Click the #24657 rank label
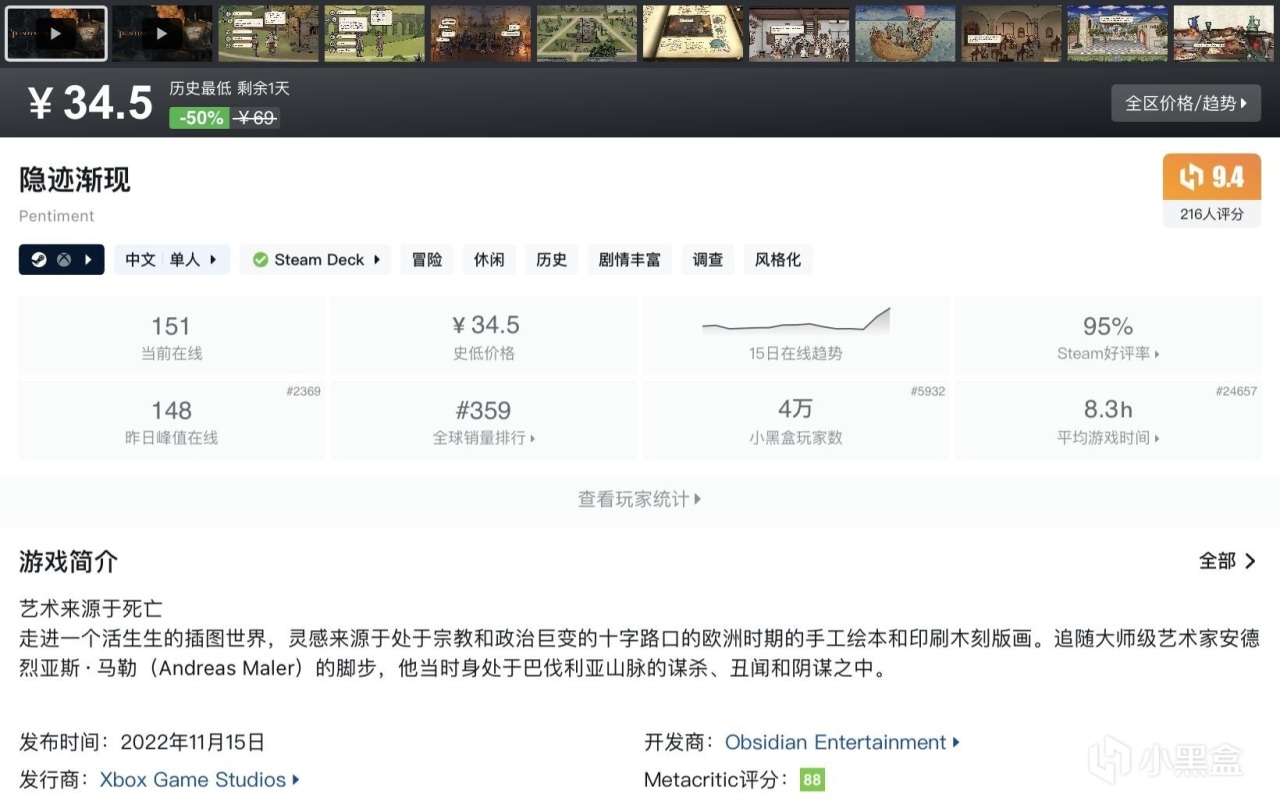 1236,391
